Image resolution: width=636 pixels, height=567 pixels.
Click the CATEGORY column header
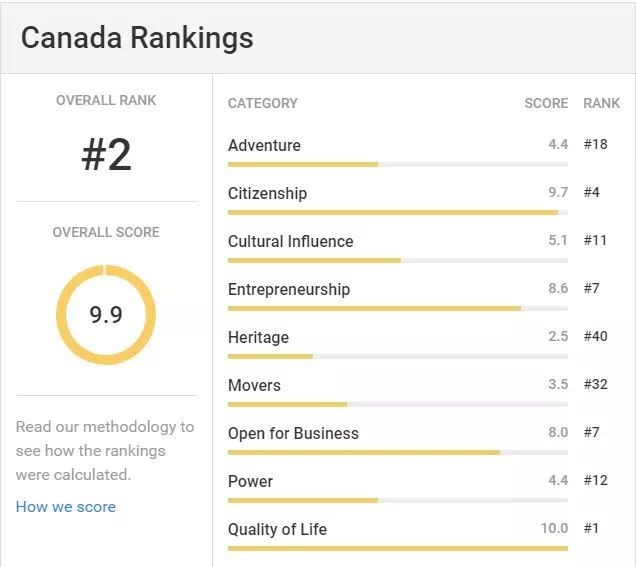point(263,103)
